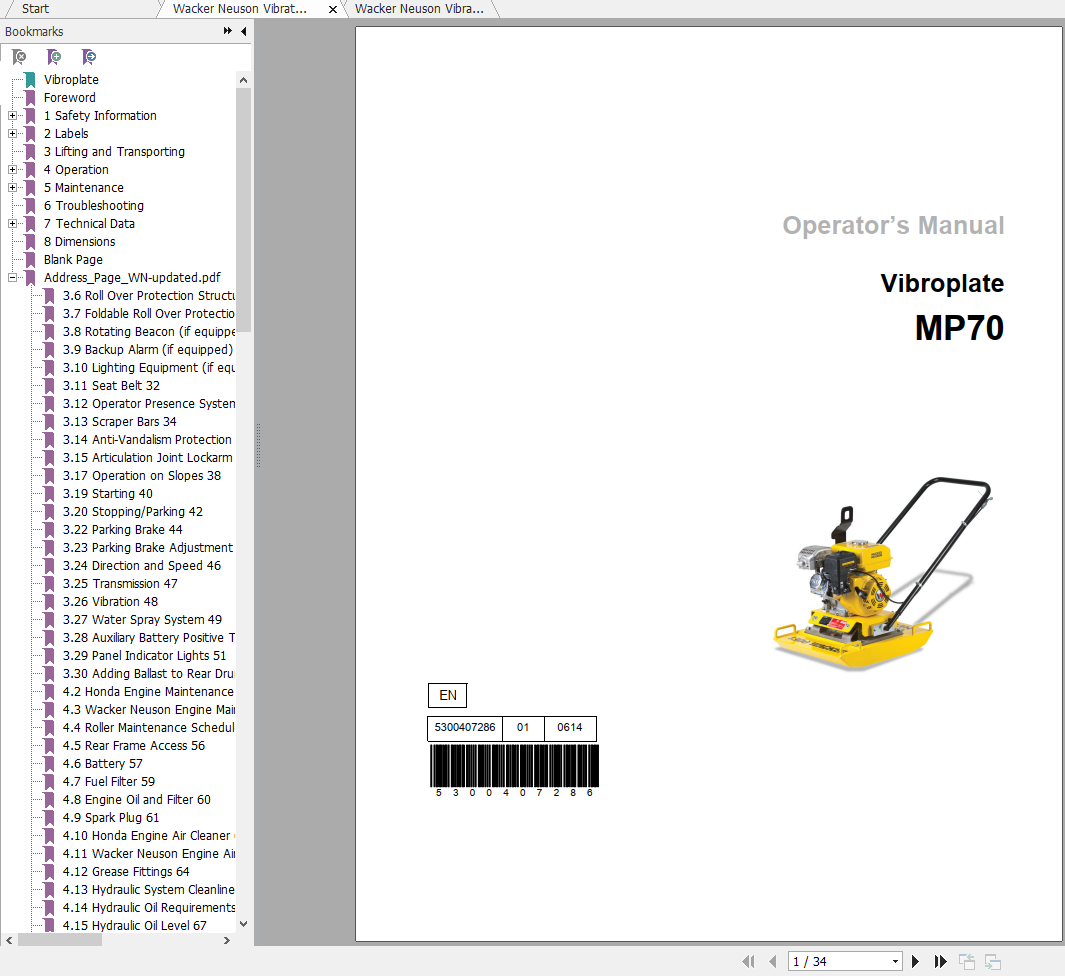
Task: Click the EN language box on the page
Action: (x=448, y=695)
